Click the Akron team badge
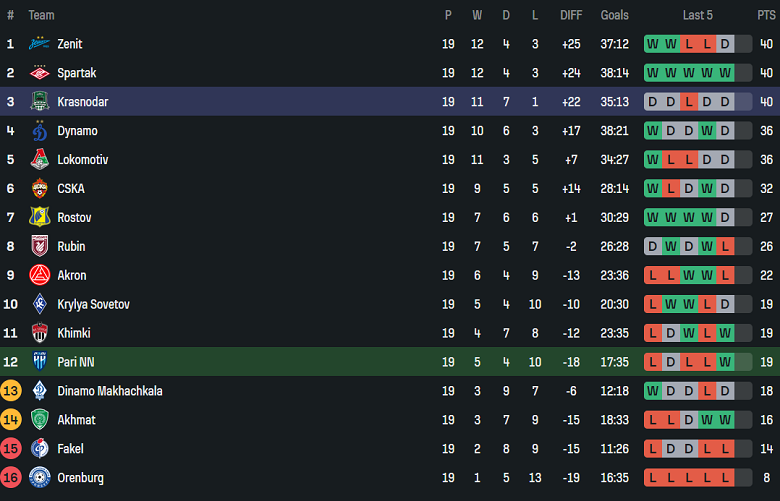The image size is (780, 501). pyautogui.click(x=39, y=276)
